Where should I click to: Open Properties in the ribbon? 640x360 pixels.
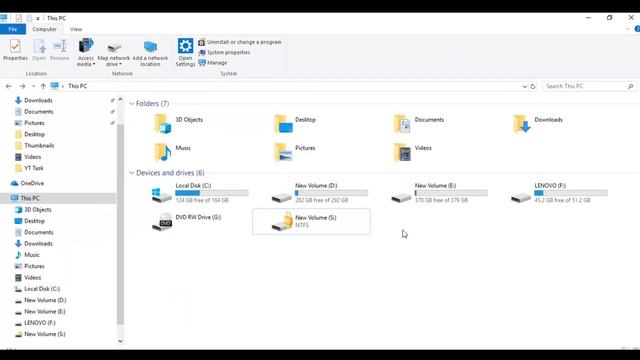[15, 50]
